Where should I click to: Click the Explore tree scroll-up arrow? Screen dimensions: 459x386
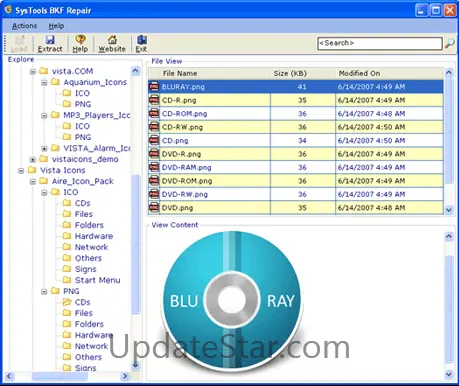pos(135,71)
